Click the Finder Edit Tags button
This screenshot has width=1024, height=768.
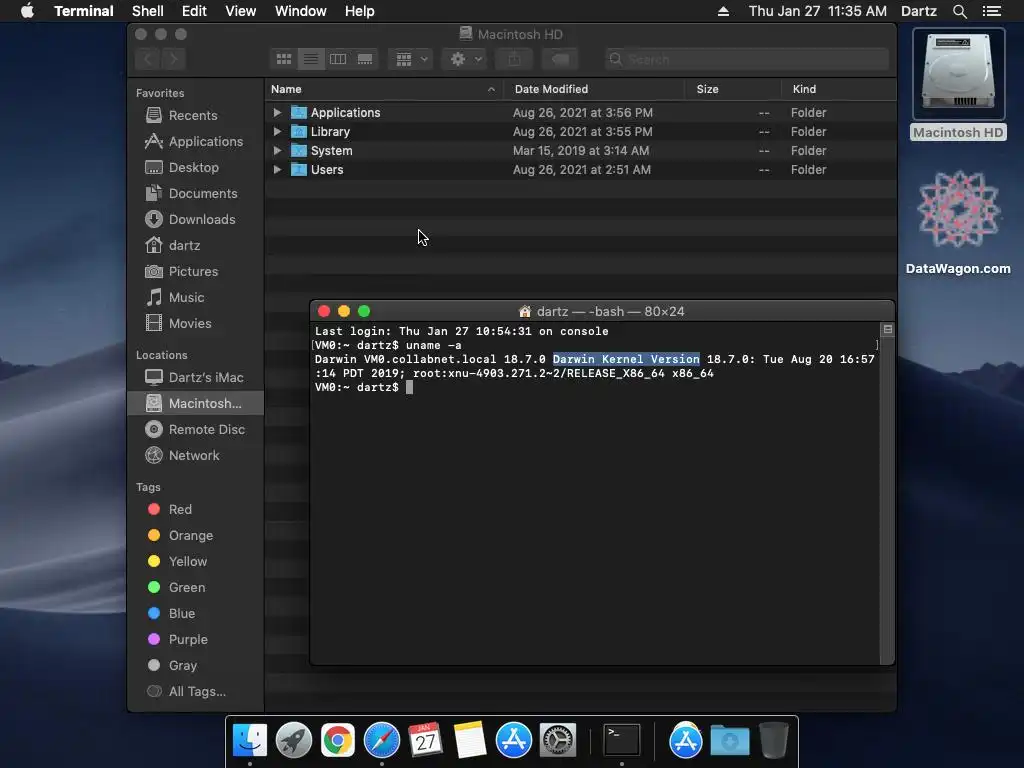click(560, 59)
